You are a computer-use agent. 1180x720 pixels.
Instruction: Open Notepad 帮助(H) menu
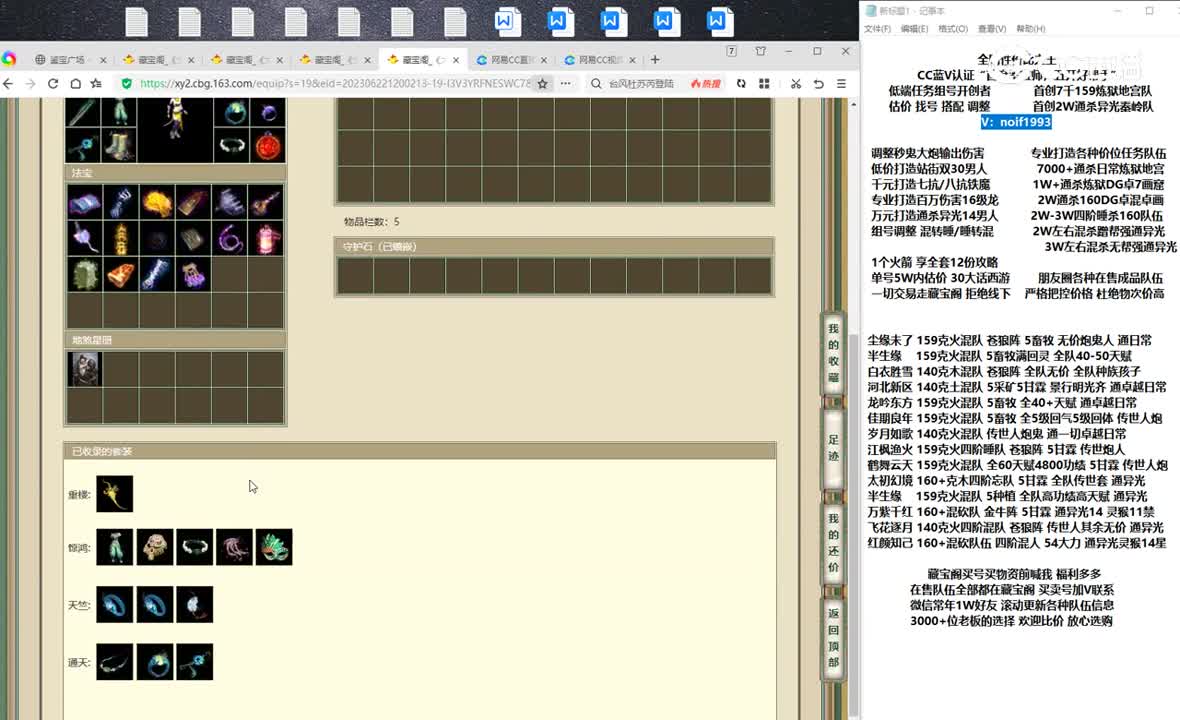coord(1031,29)
